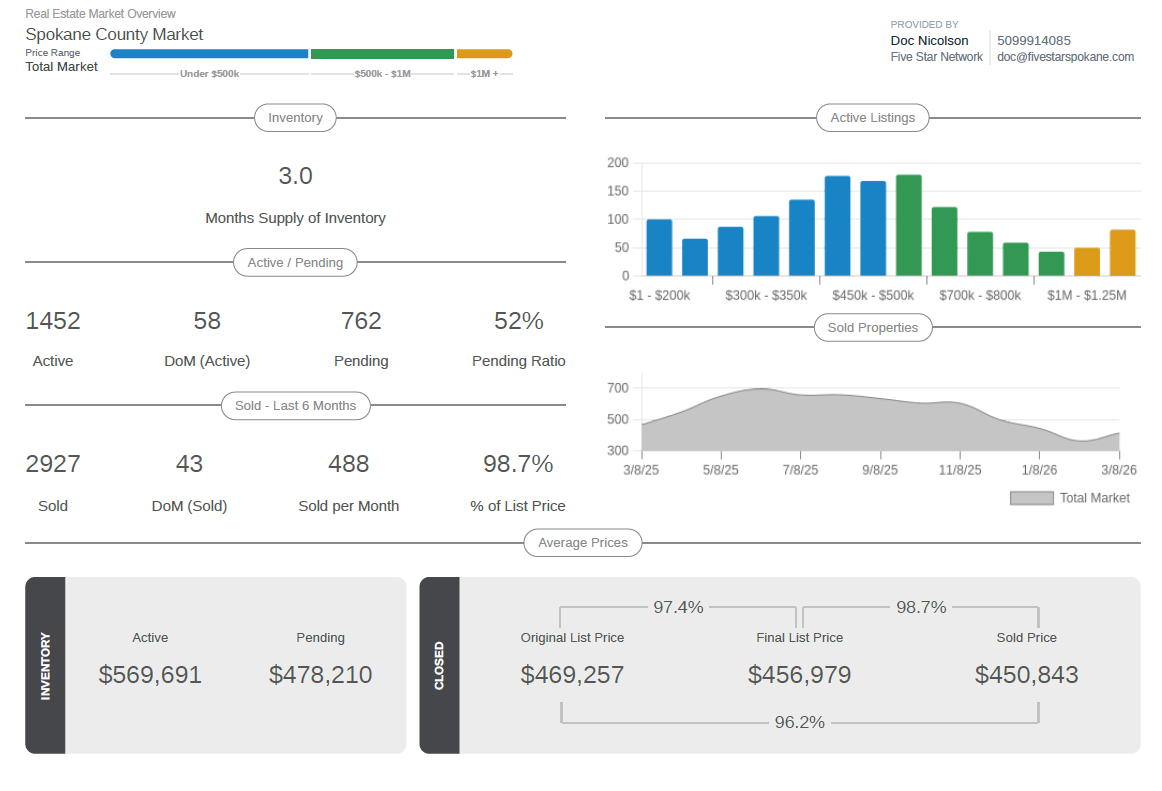Click the Active Listings chart title
This screenshot has height=791, width=1162.
coord(872,118)
